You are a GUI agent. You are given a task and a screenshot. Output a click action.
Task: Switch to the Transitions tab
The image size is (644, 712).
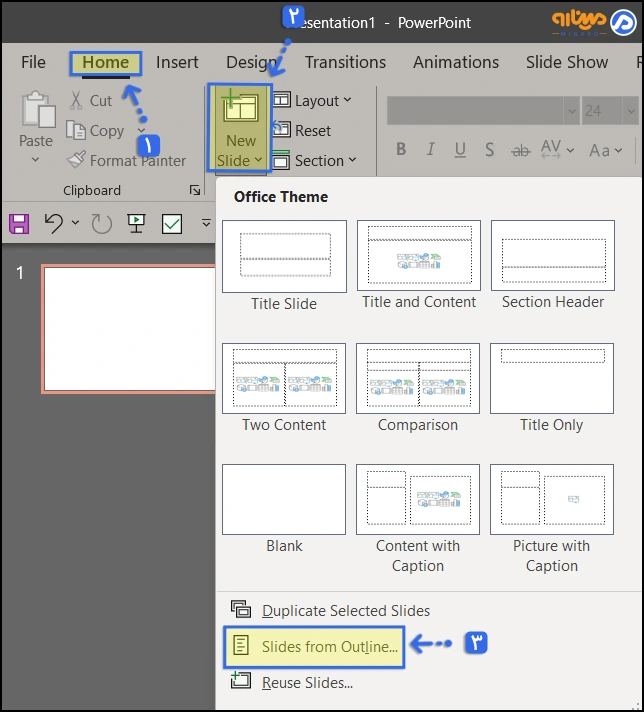(x=345, y=62)
